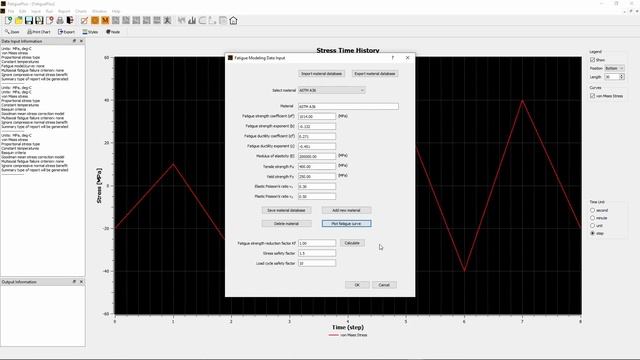The height and width of the screenshot is (360, 640).
Task: Click the Export chart tool
Action: [67, 32]
